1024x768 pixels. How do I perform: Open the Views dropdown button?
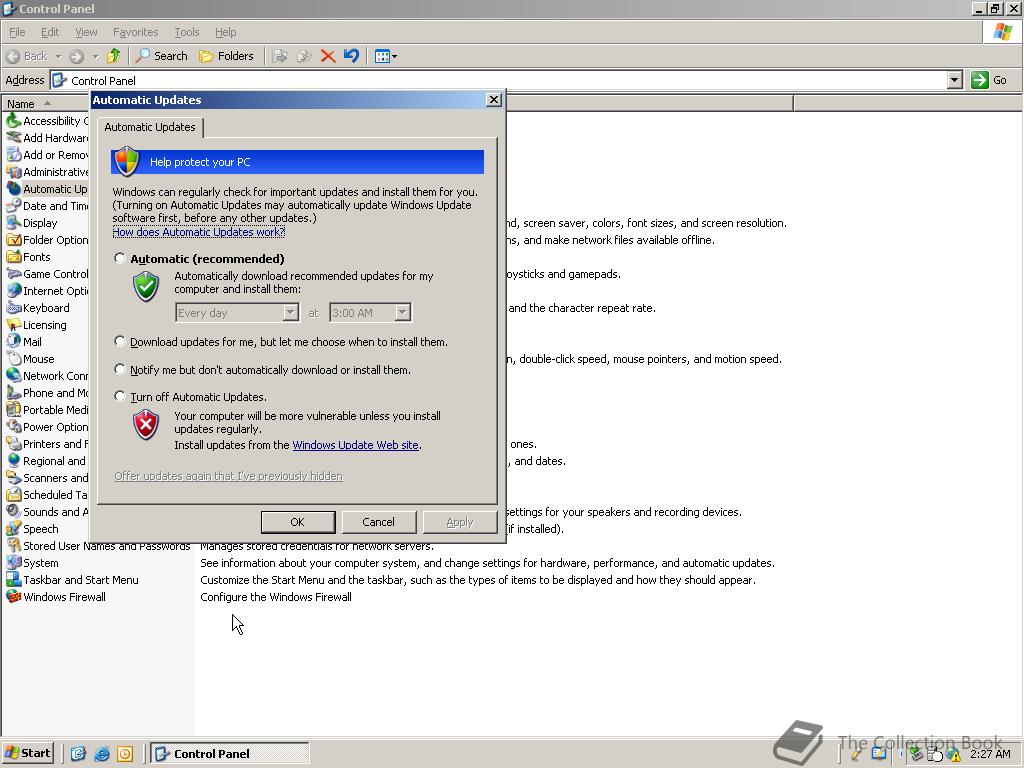click(385, 56)
